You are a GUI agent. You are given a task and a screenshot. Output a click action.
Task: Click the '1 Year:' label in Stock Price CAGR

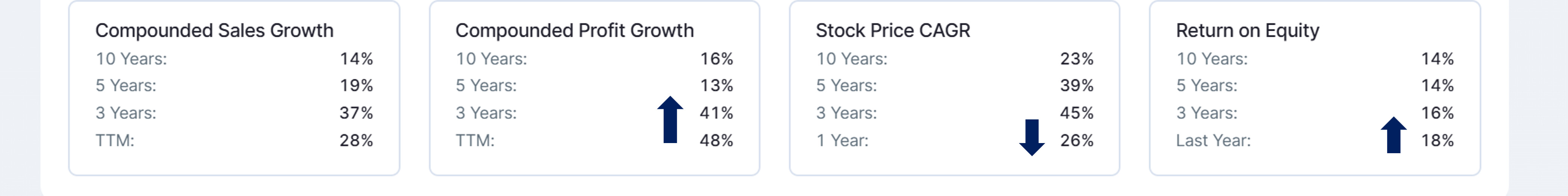(842, 140)
